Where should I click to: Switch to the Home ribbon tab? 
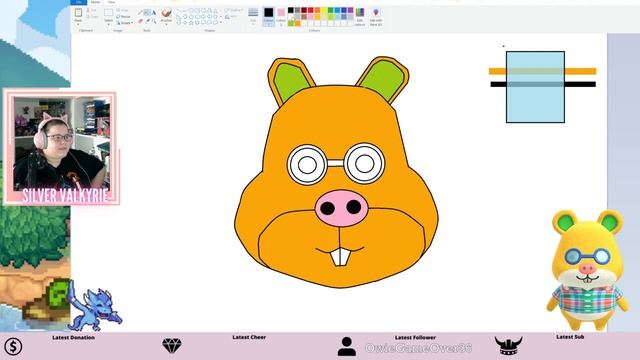click(95, 2)
